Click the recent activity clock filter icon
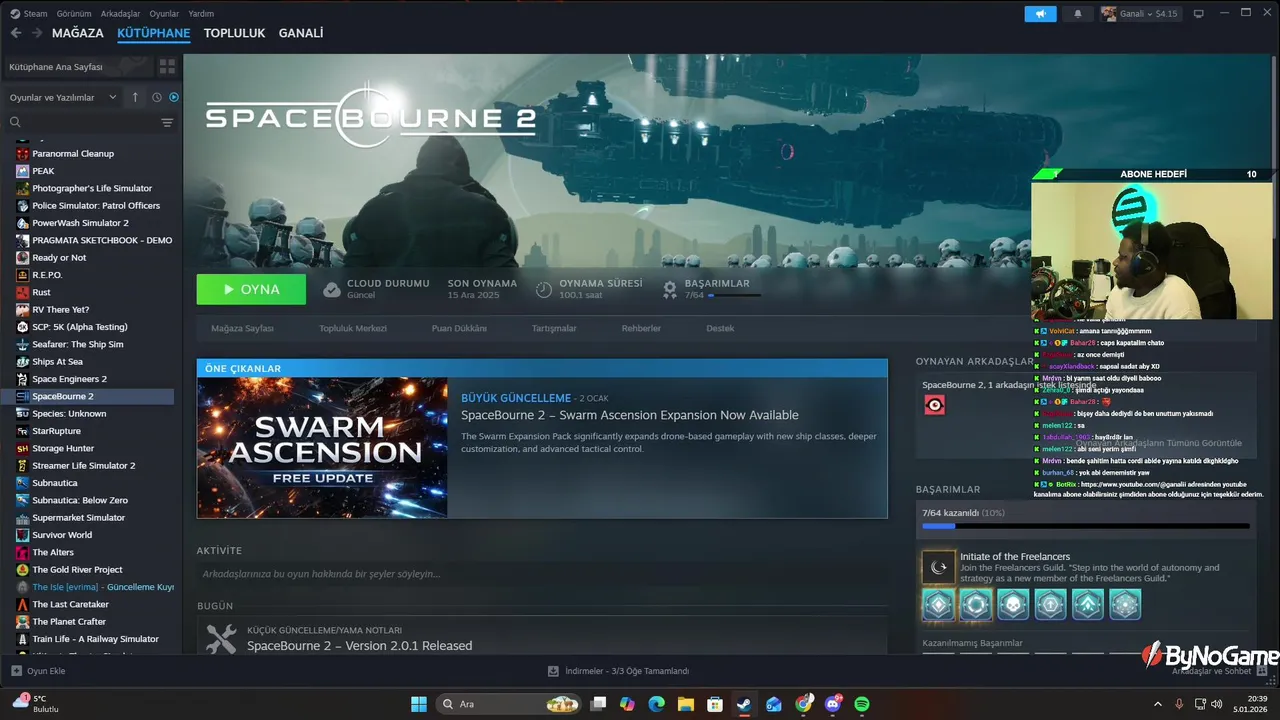Screen dimensions: 1280x720 (157, 97)
